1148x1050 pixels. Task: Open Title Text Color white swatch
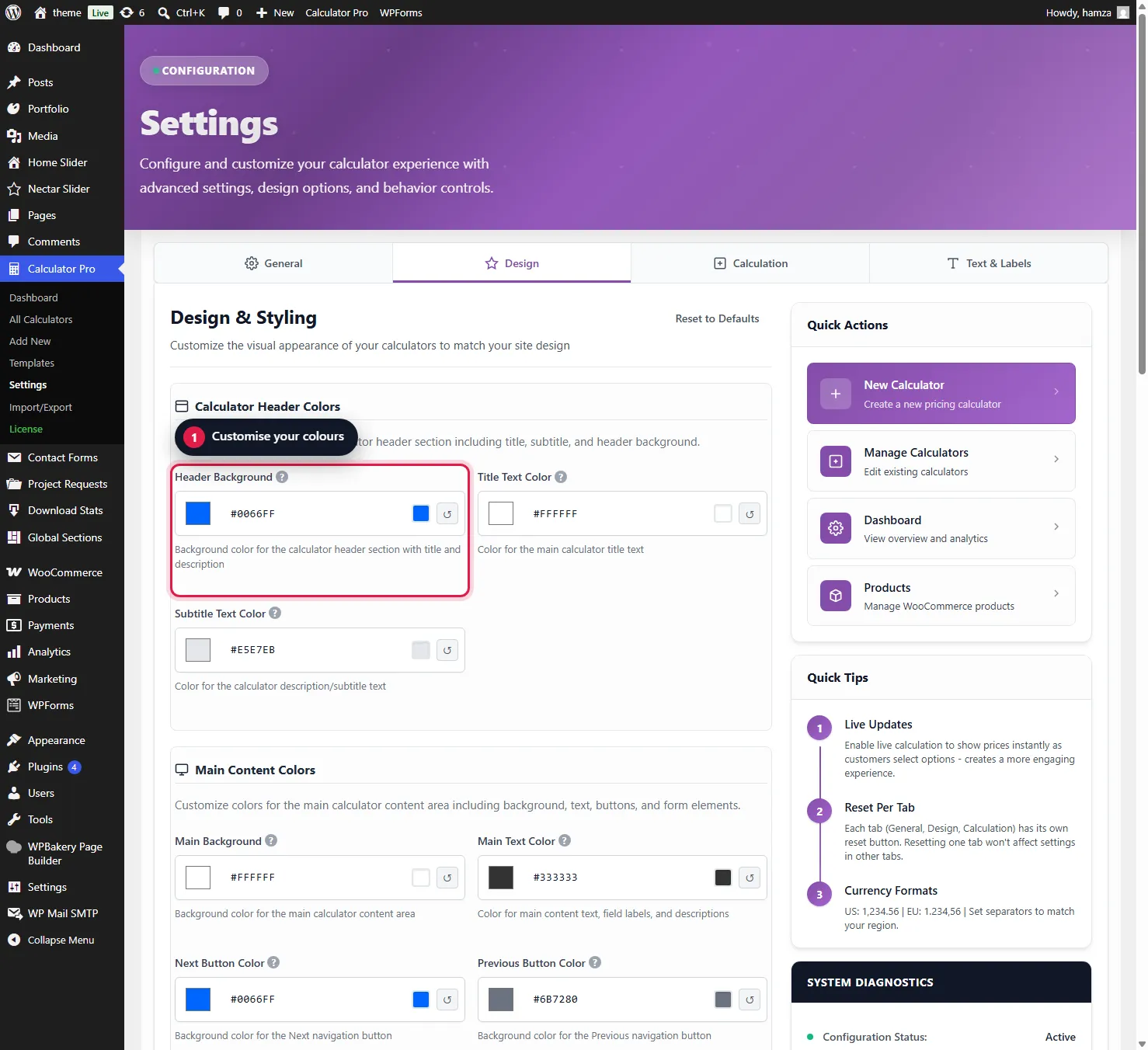pyautogui.click(x=501, y=513)
